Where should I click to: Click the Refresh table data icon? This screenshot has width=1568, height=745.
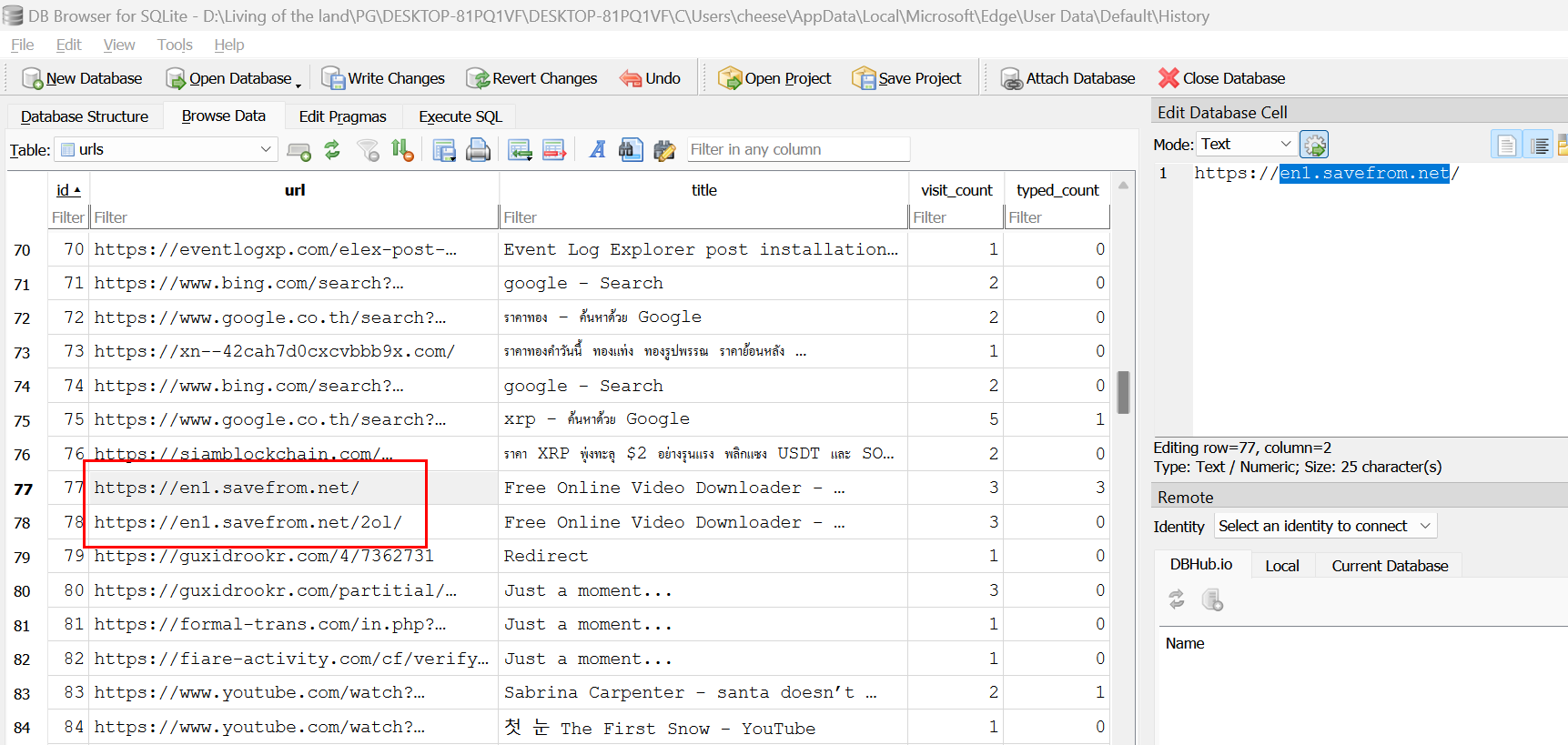point(332,150)
